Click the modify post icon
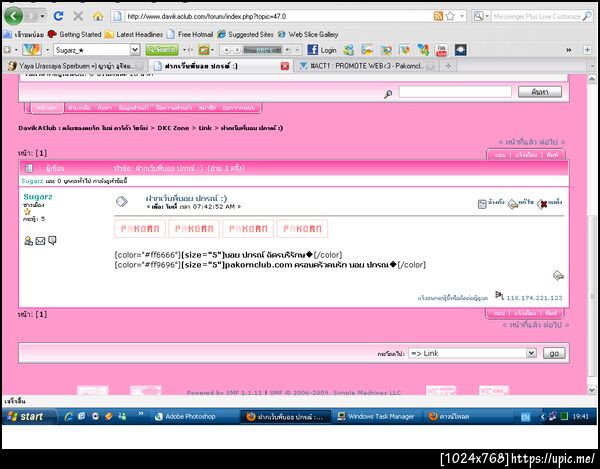The width and height of the screenshot is (600, 469). point(521,203)
